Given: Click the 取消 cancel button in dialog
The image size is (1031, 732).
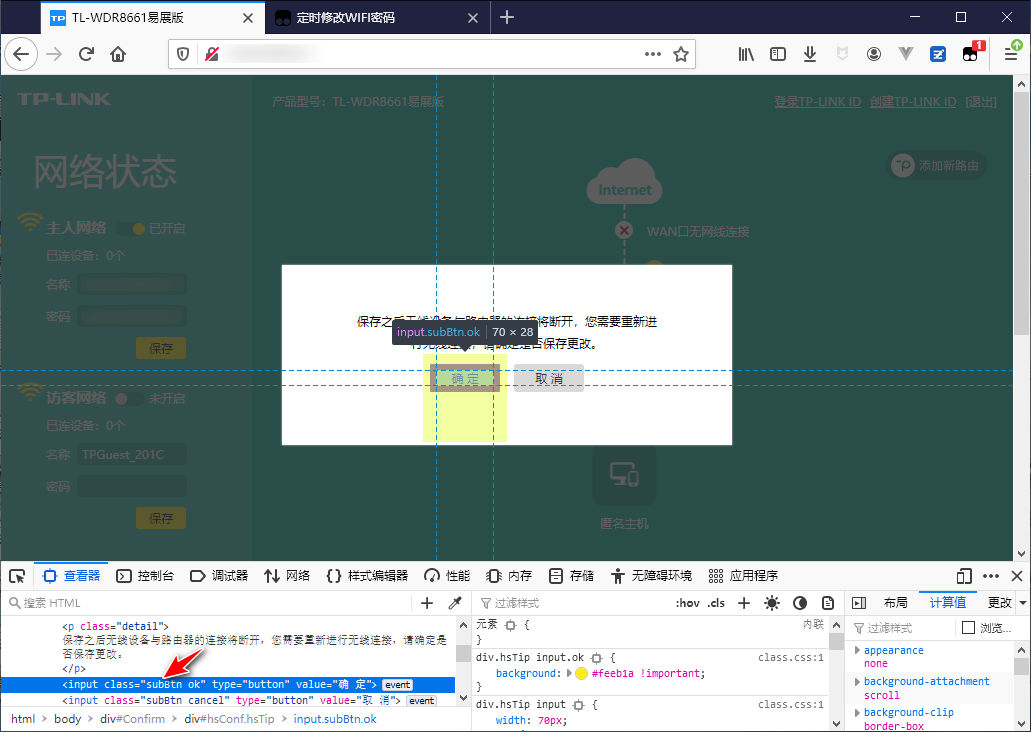Looking at the screenshot, I should tap(548, 379).
